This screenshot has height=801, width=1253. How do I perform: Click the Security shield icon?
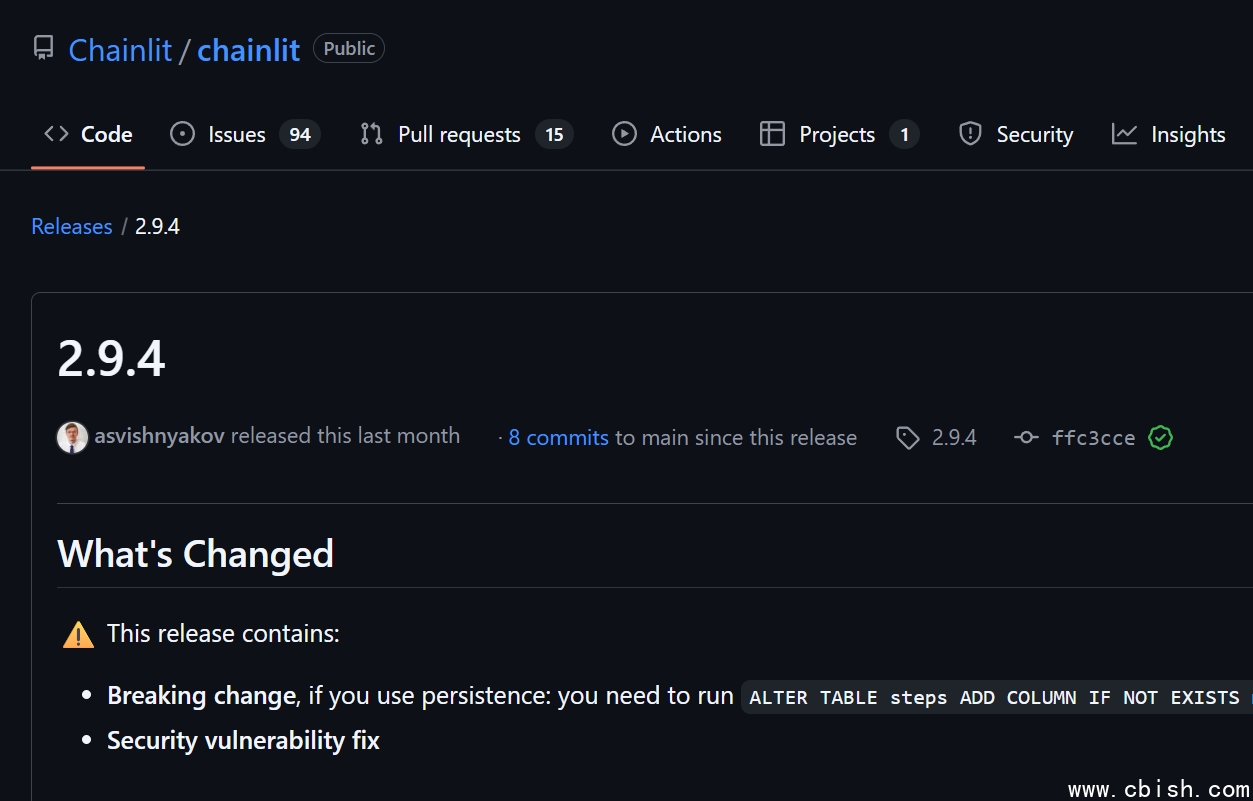[x=970, y=134]
